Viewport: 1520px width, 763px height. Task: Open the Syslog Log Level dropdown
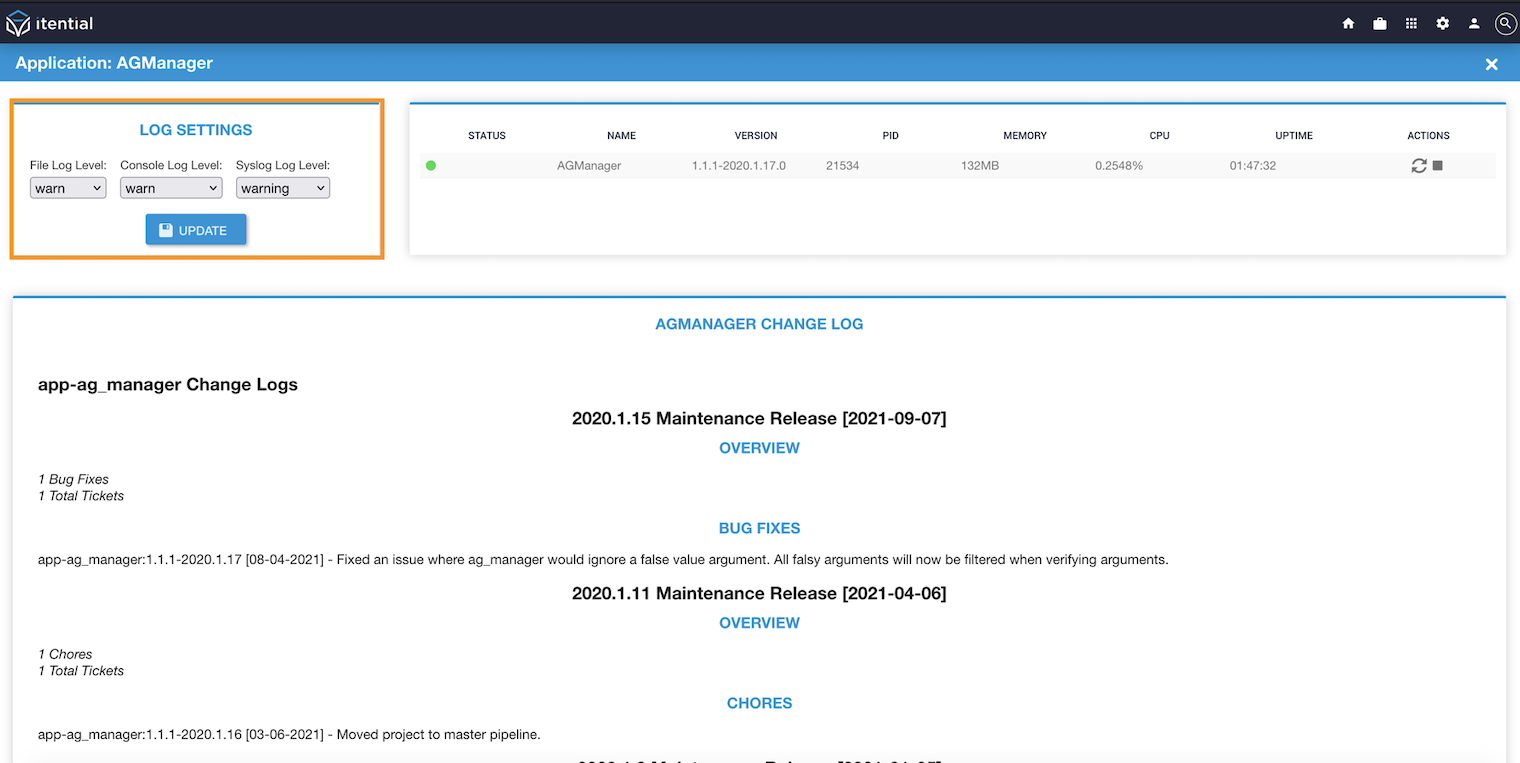[x=283, y=188]
